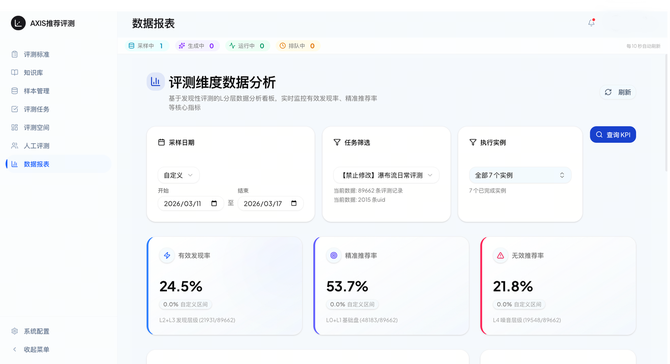This screenshot has height=364, width=670.
Task: Click the 24.5% value
Action: click(181, 286)
